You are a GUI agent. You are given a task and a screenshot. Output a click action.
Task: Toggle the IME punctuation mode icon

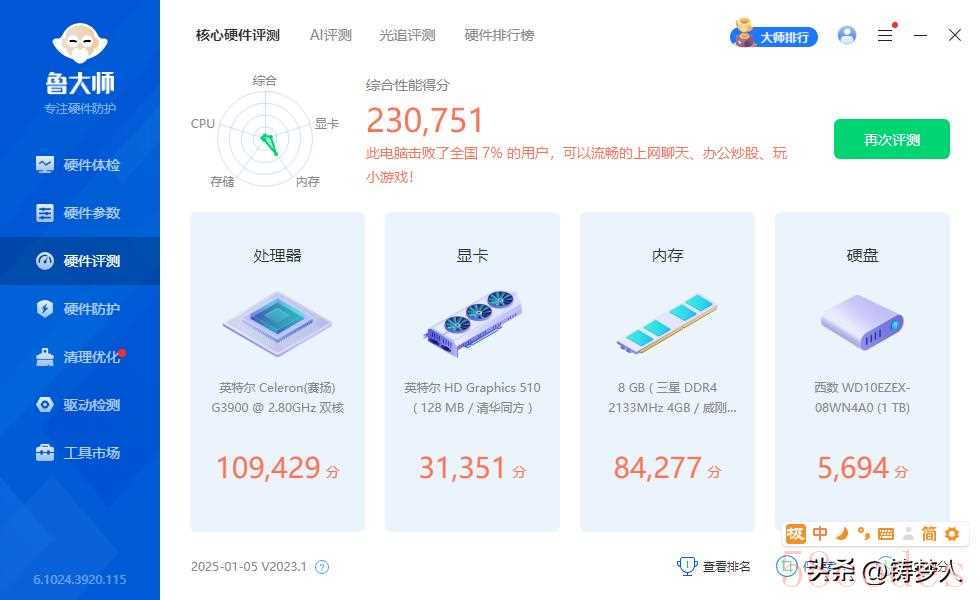(864, 534)
